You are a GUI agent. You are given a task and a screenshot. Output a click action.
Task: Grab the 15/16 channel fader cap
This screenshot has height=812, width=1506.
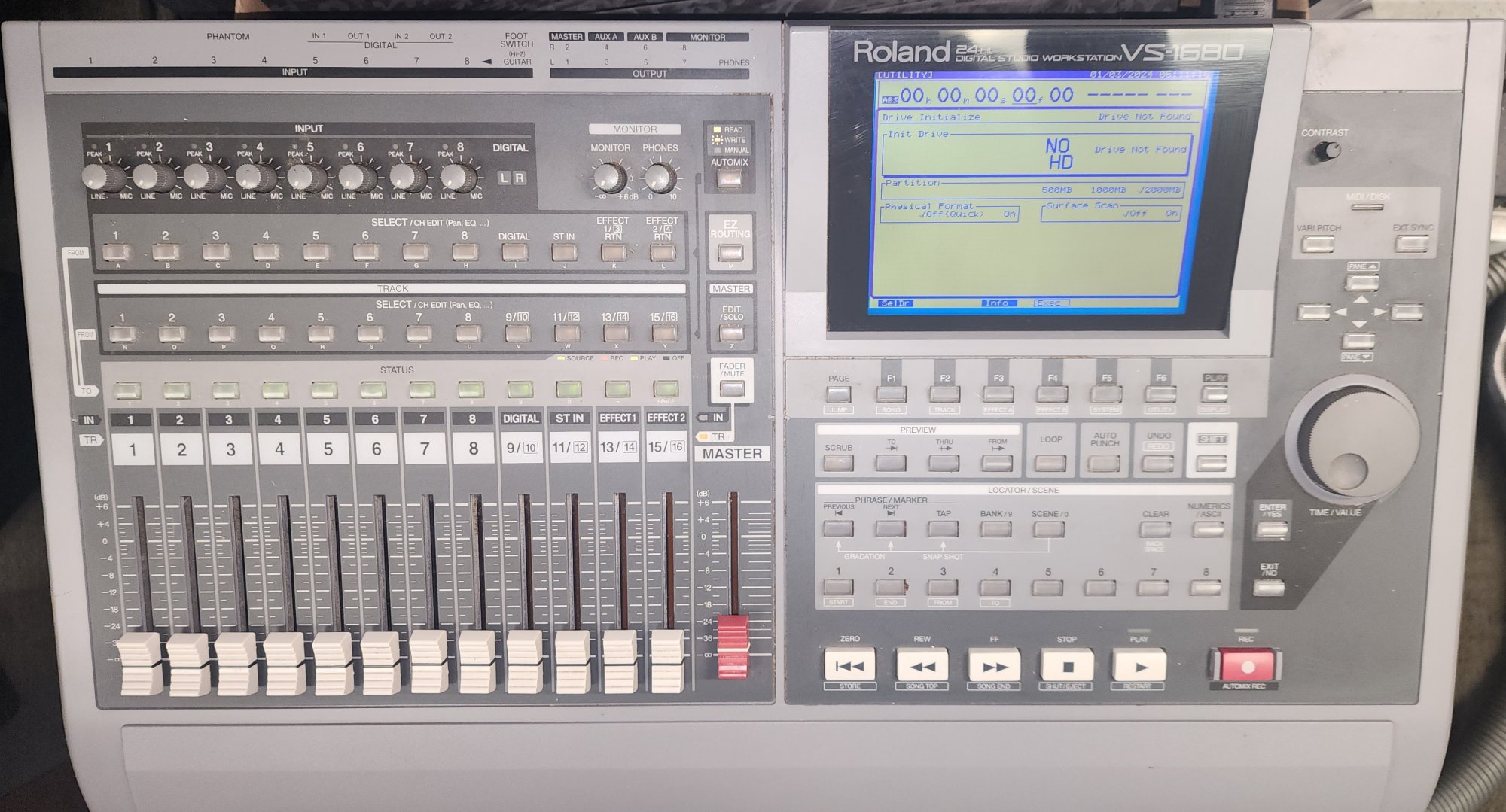pyautogui.click(x=667, y=660)
